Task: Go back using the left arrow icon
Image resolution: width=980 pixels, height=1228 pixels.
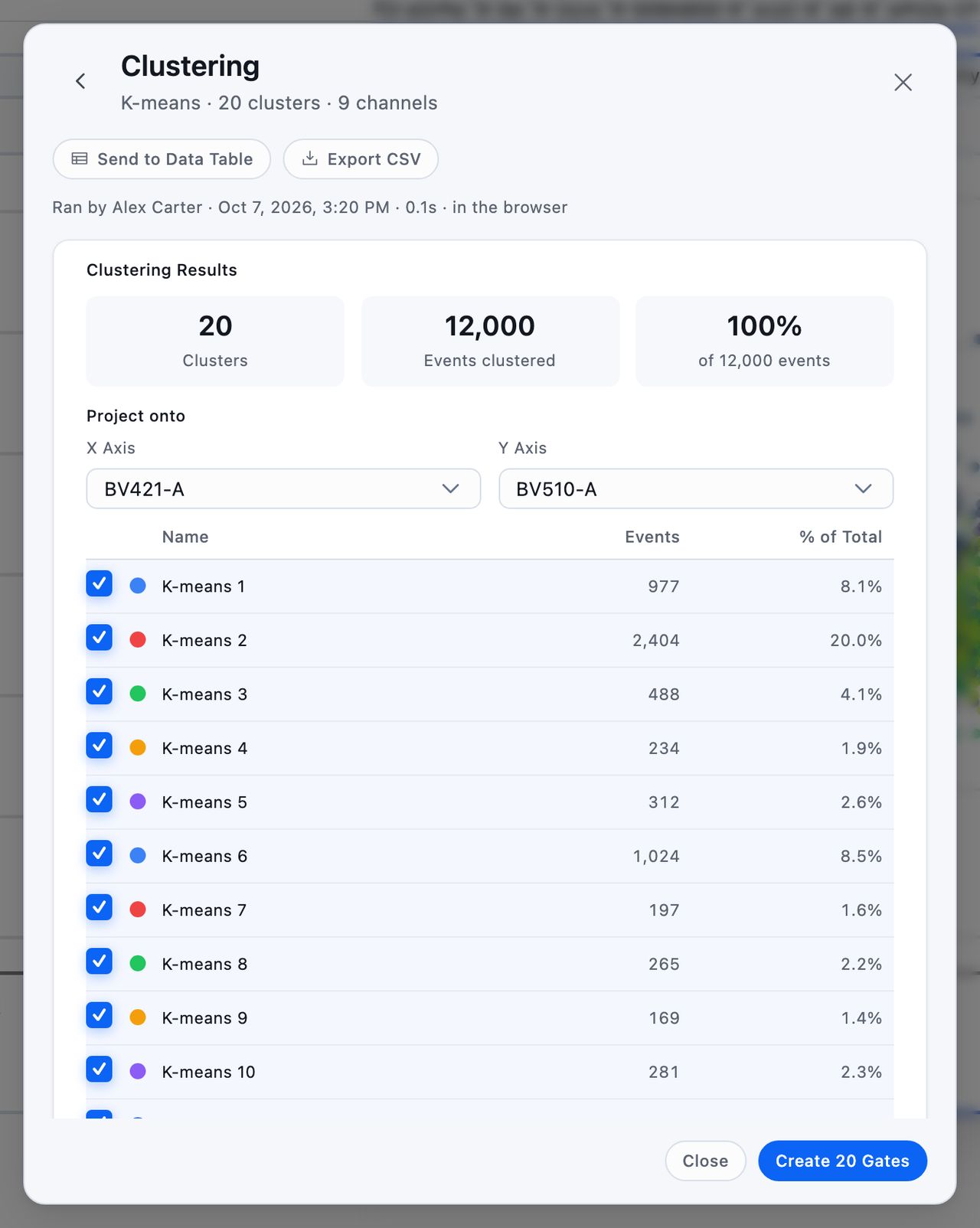Action: pyautogui.click(x=80, y=81)
